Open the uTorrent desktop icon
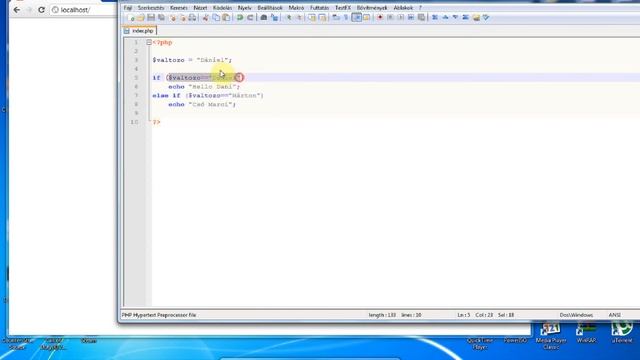This screenshot has width=640, height=360. [622, 333]
